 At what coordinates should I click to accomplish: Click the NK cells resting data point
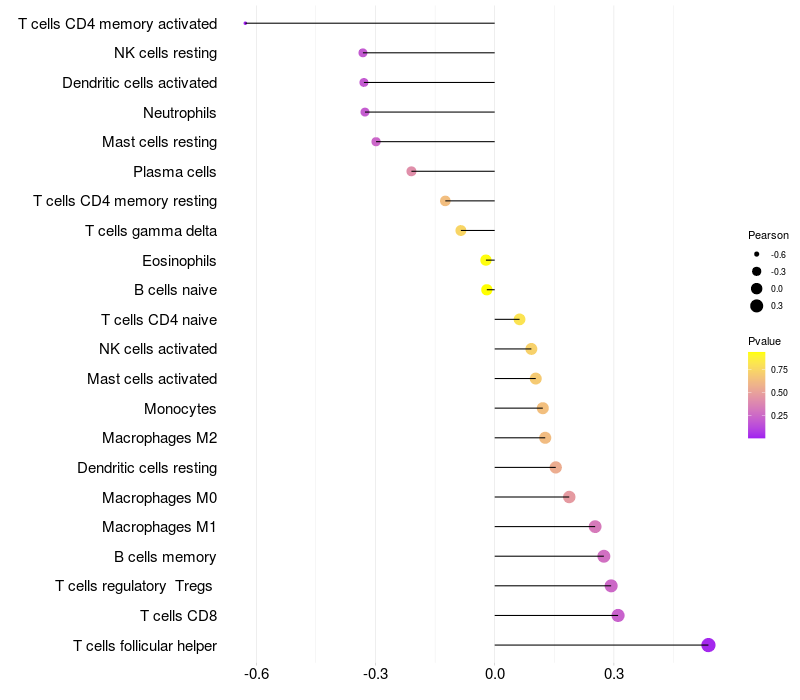(x=363, y=53)
